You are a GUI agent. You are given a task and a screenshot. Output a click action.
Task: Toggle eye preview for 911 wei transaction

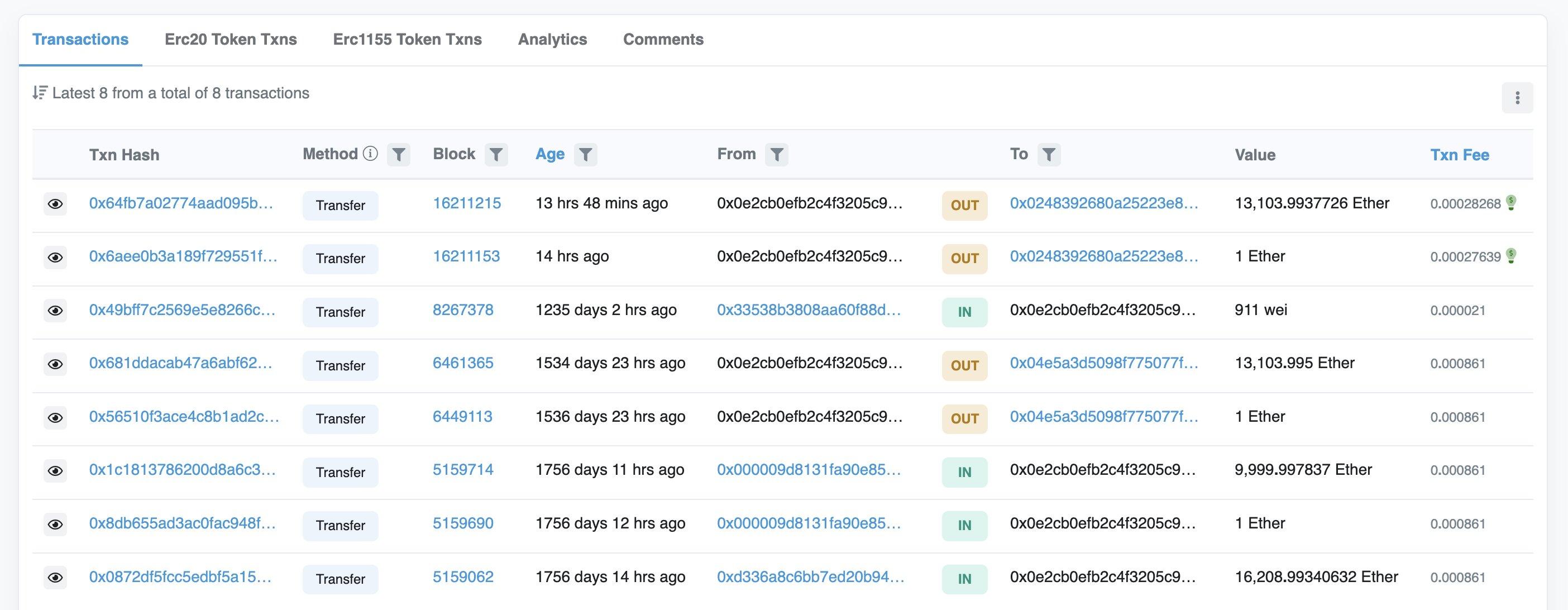click(x=55, y=311)
